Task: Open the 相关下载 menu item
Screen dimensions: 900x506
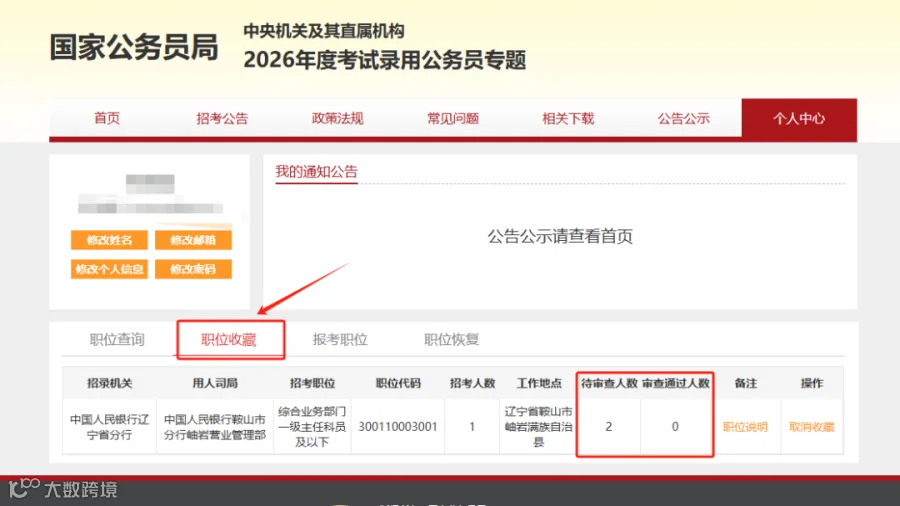Action: pos(568,118)
